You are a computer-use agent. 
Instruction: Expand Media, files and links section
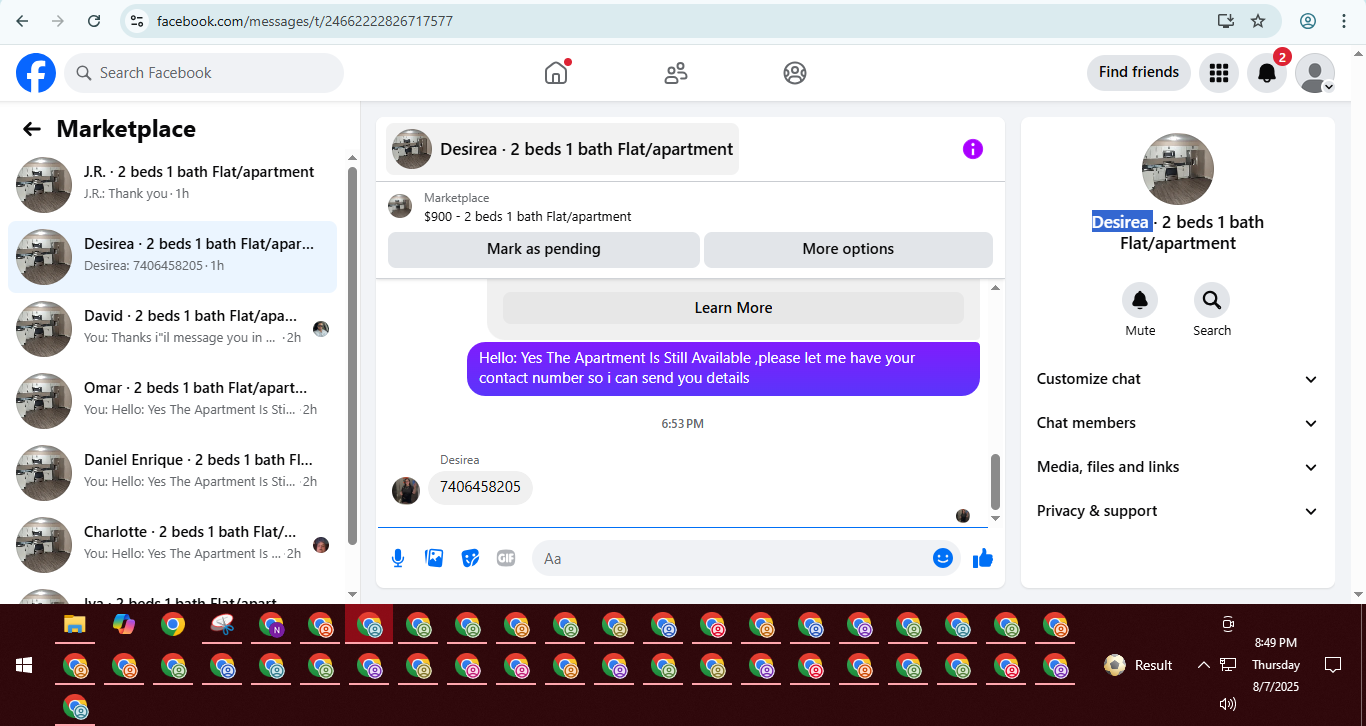click(x=1178, y=467)
